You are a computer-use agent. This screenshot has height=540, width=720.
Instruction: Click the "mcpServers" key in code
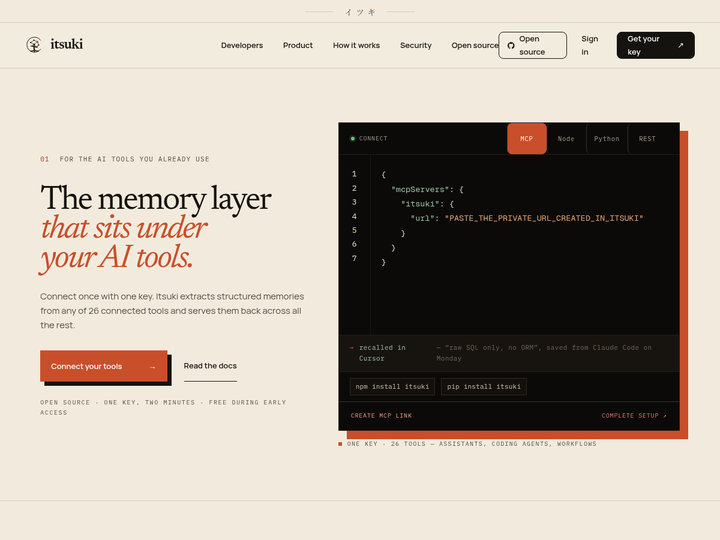click(420, 189)
